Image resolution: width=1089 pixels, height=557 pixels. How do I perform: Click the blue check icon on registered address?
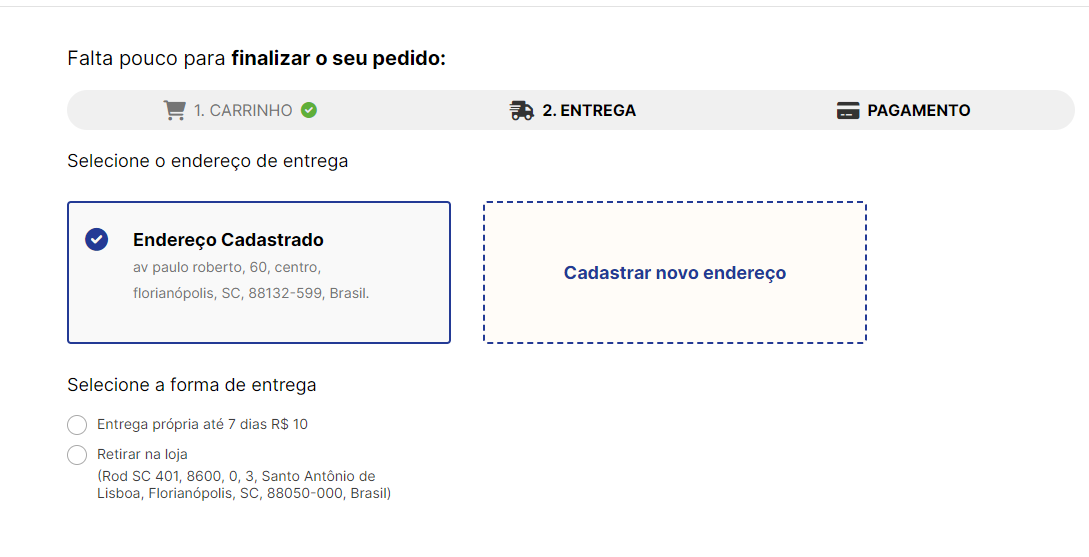(x=97, y=240)
